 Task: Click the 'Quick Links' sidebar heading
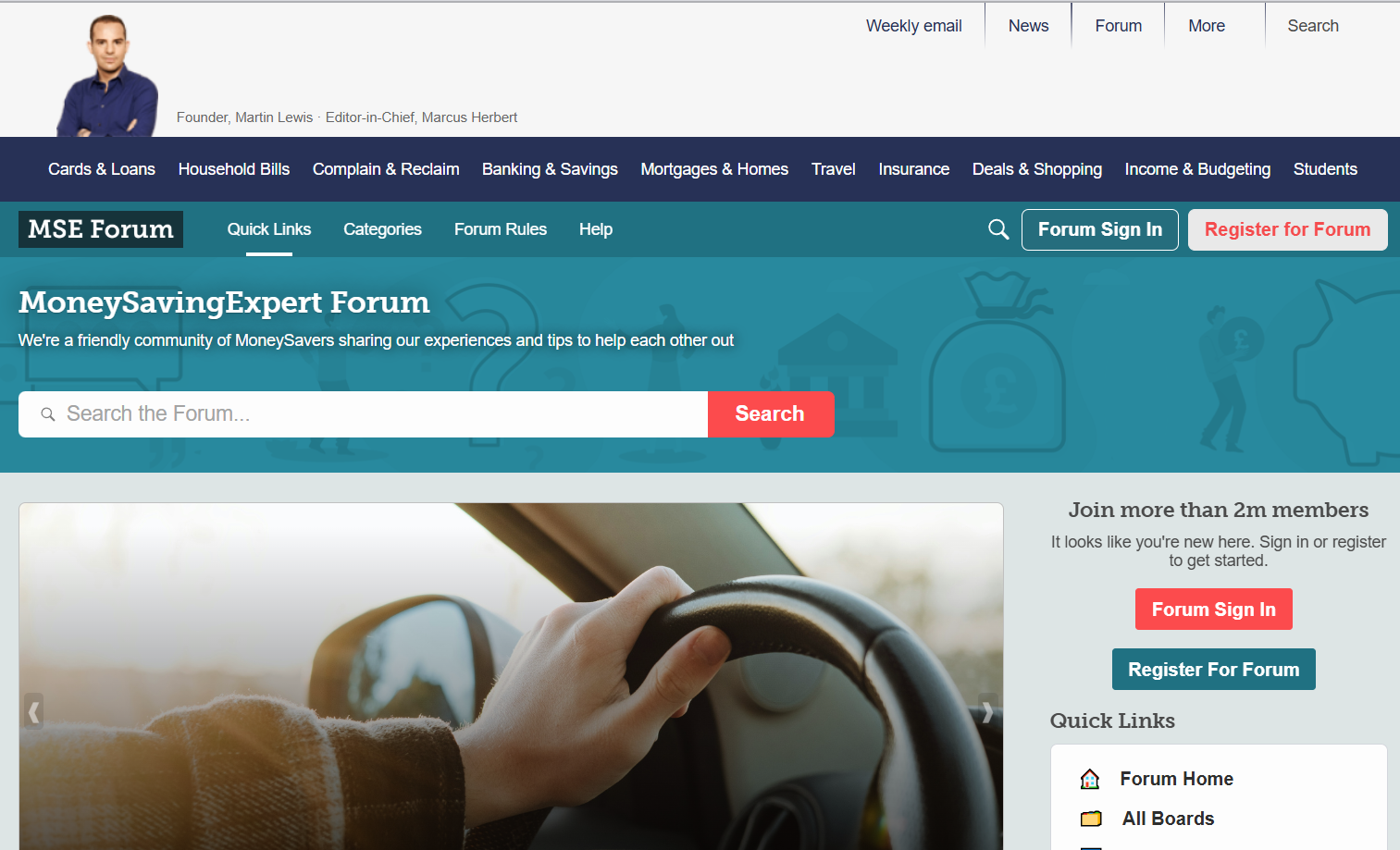tap(1112, 721)
